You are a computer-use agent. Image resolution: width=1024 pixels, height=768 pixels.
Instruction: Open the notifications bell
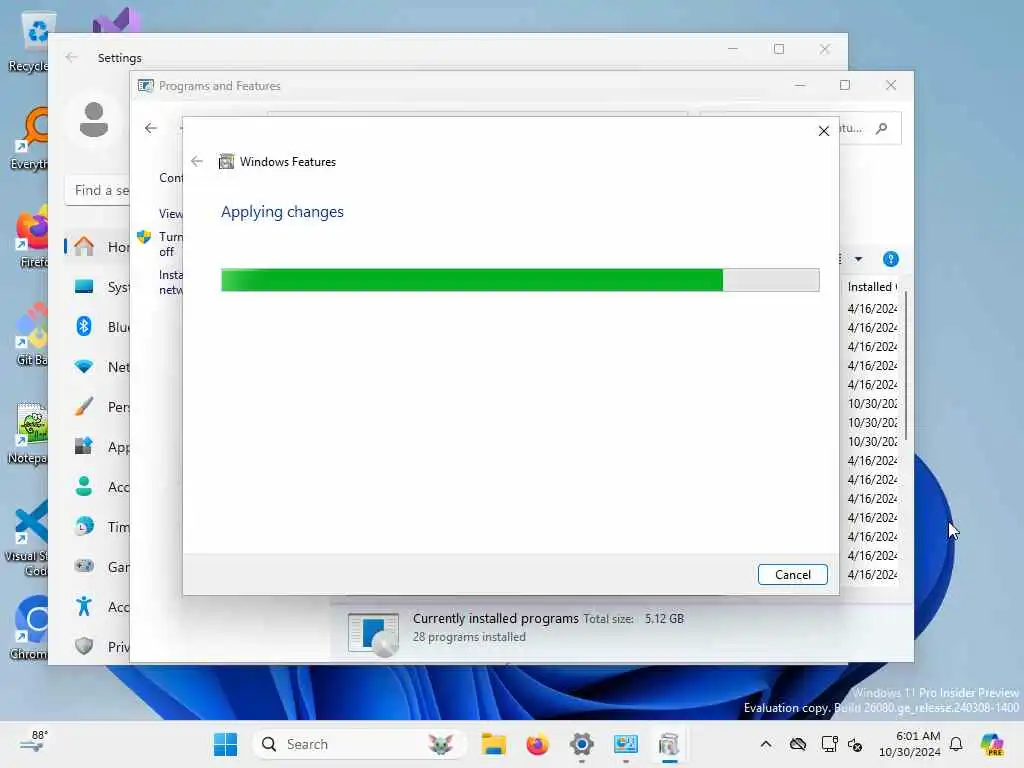pyautogui.click(x=956, y=744)
